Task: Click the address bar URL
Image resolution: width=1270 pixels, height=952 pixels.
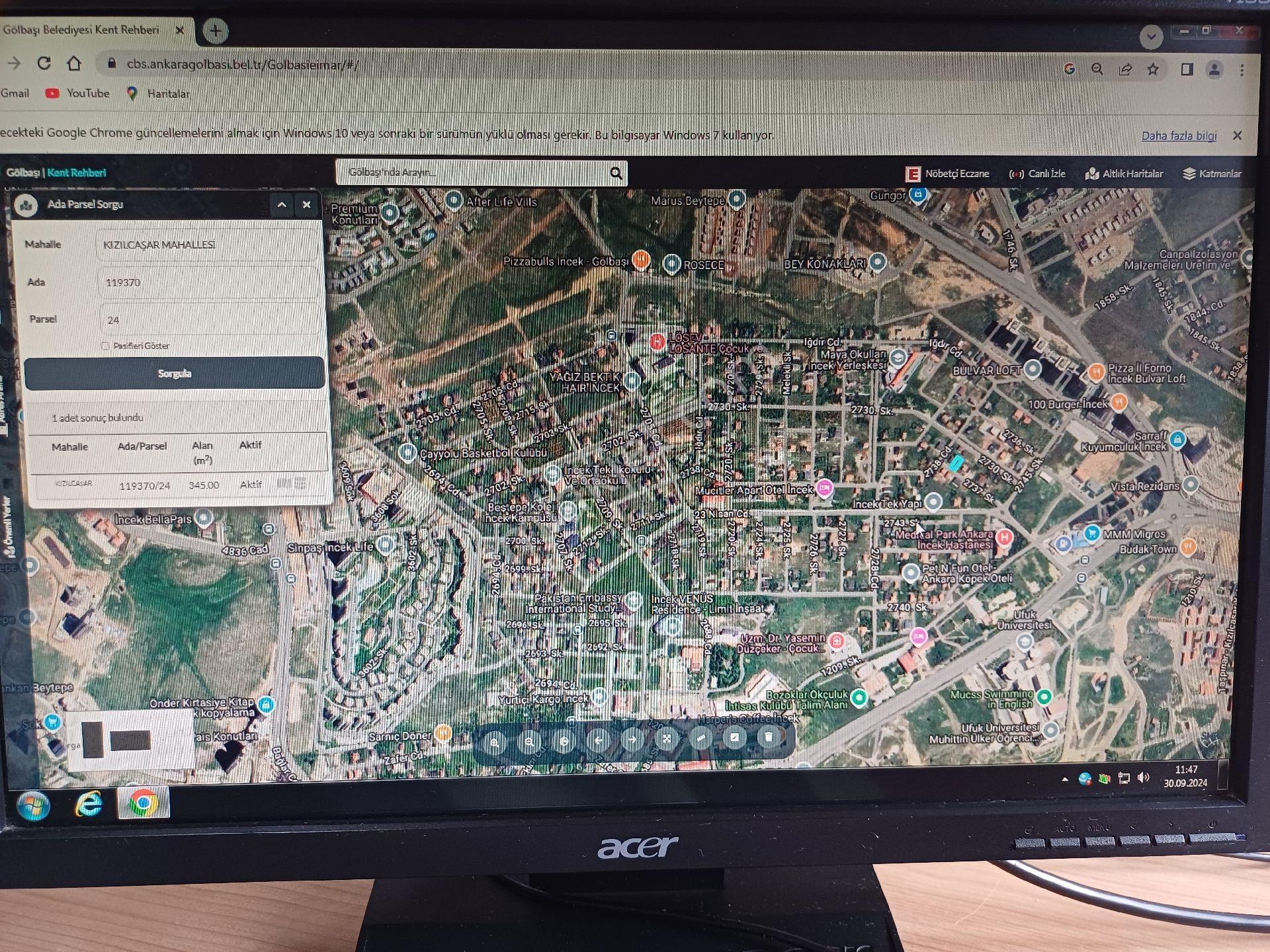Action: [x=243, y=65]
